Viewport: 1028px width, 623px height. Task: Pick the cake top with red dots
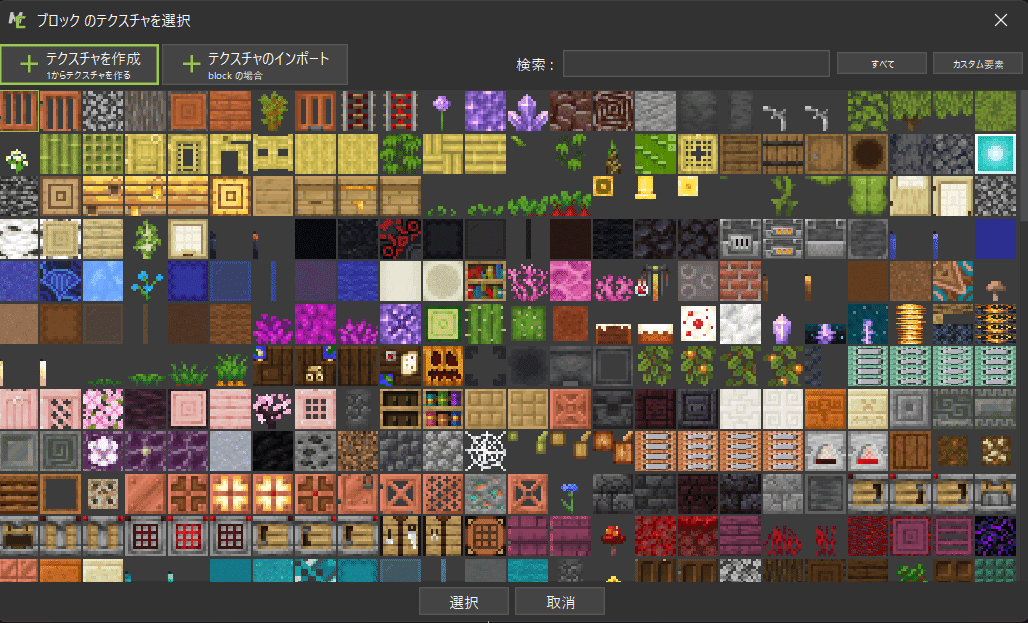click(x=698, y=323)
